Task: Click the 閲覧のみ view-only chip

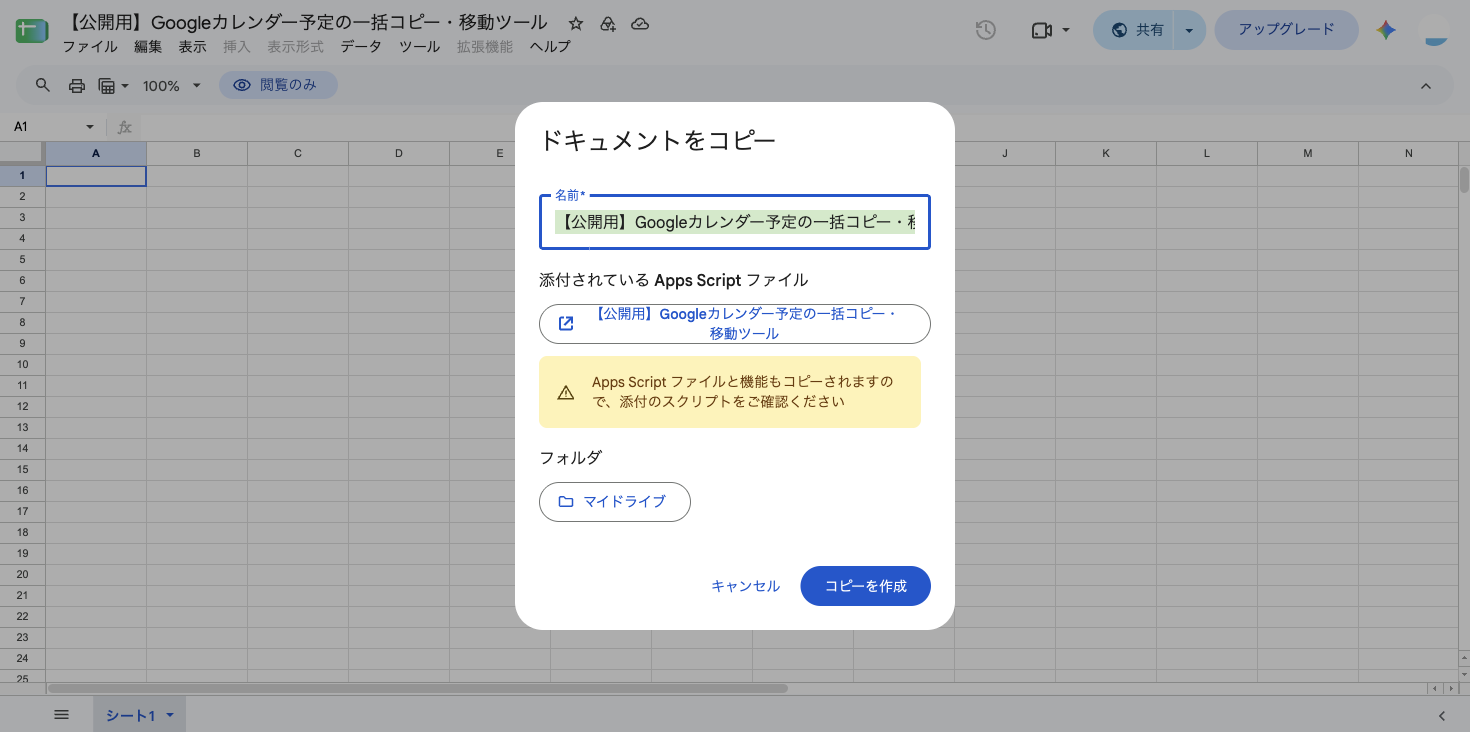Action: tap(278, 86)
